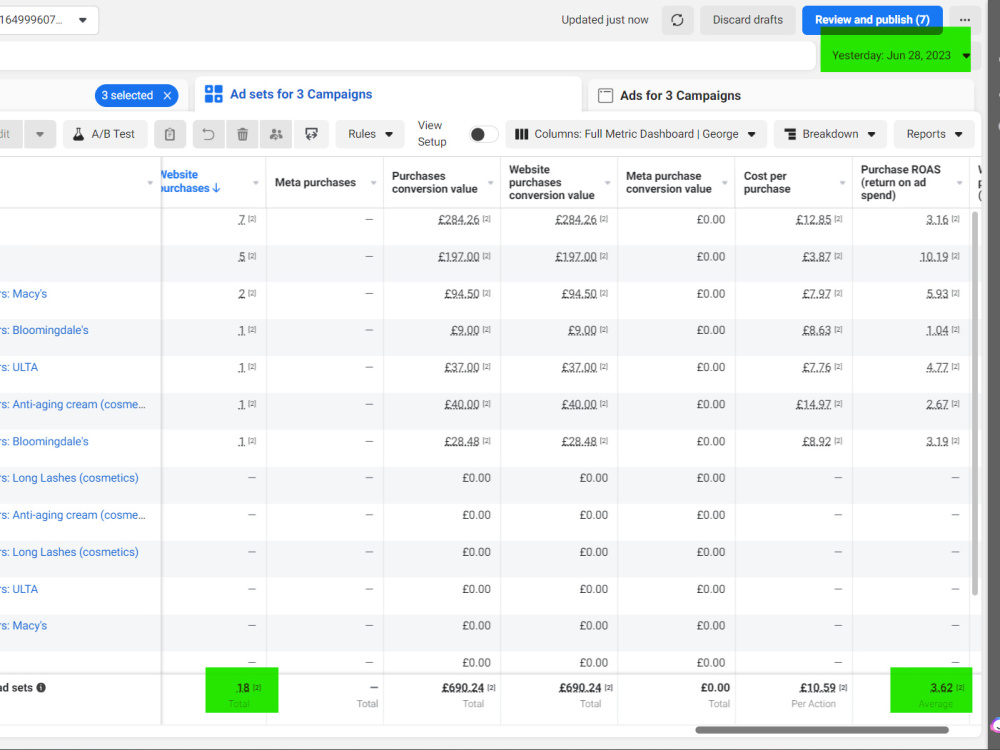Click the audience people icon
The image size is (1000, 750).
[276, 134]
